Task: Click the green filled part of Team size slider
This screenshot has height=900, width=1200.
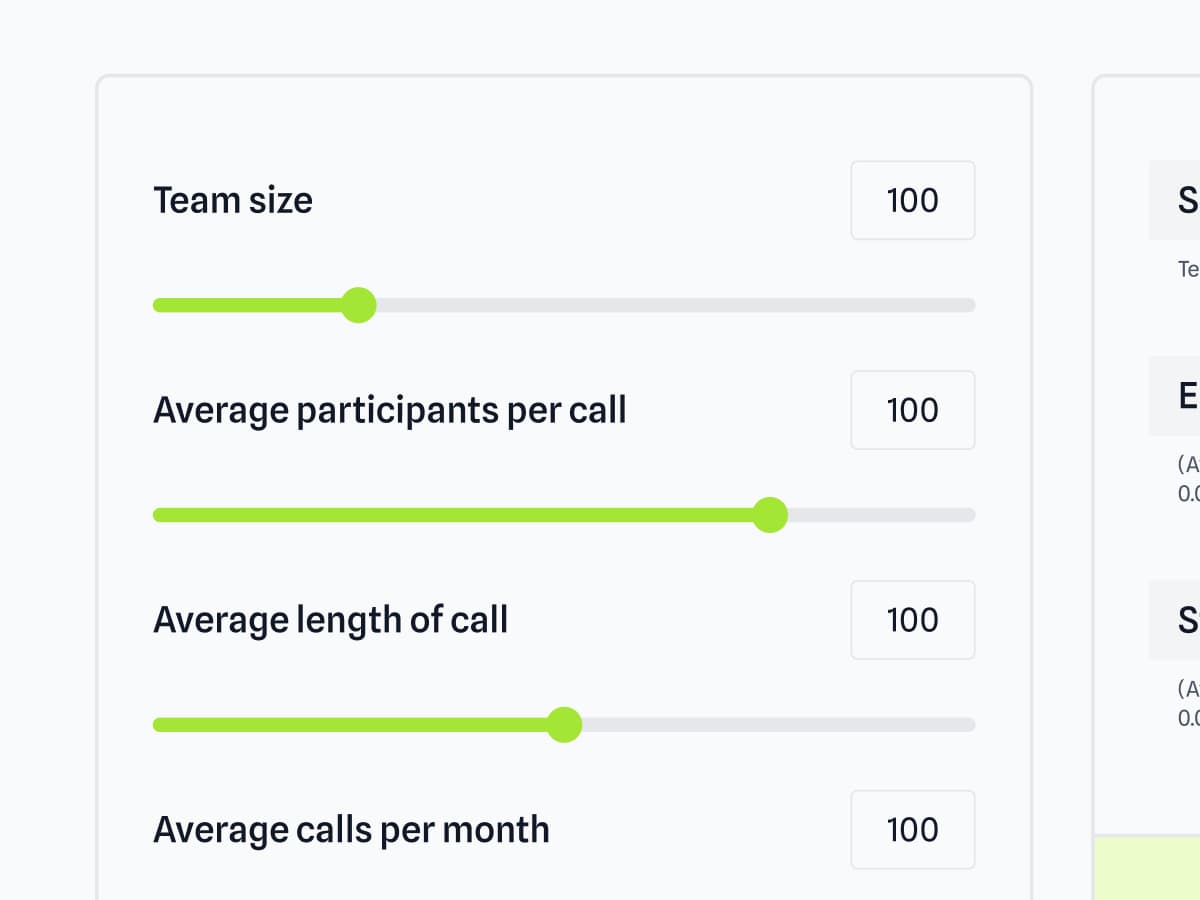Action: point(250,305)
